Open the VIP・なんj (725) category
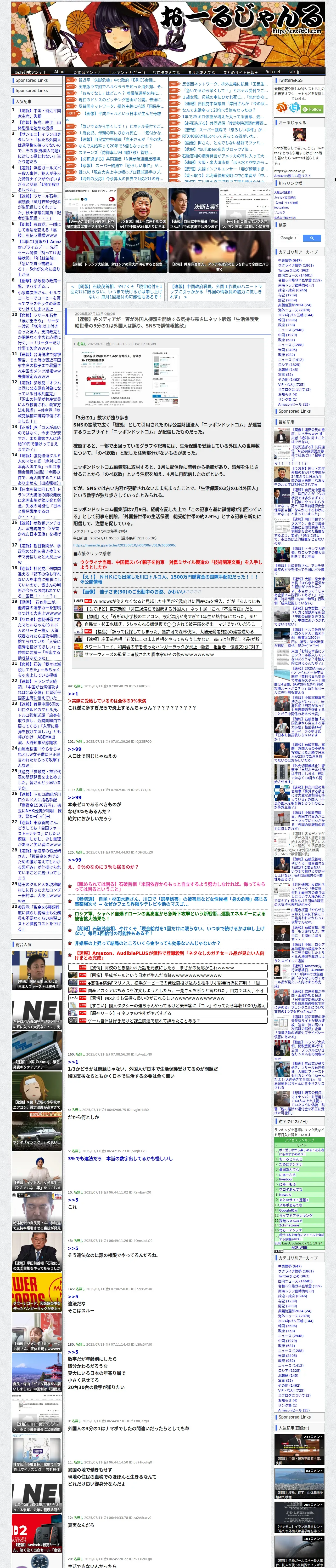 pyautogui.click(x=291, y=384)
